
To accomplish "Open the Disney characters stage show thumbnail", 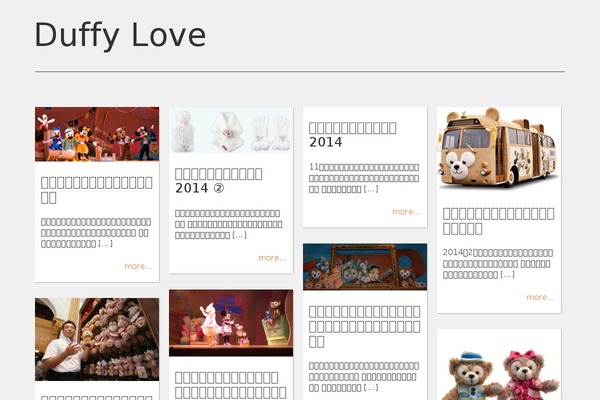I will (x=97, y=134).
